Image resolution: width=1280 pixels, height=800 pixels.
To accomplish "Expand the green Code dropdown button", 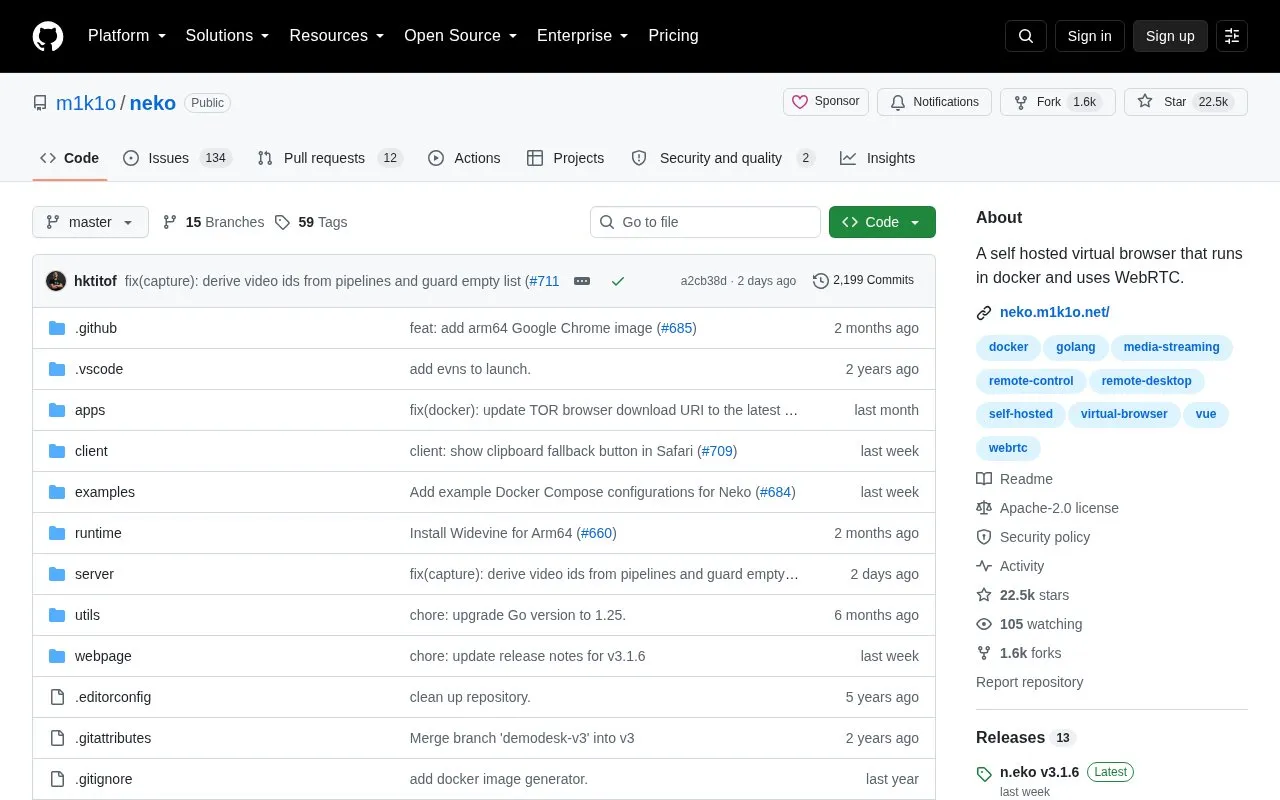I will [x=882, y=222].
